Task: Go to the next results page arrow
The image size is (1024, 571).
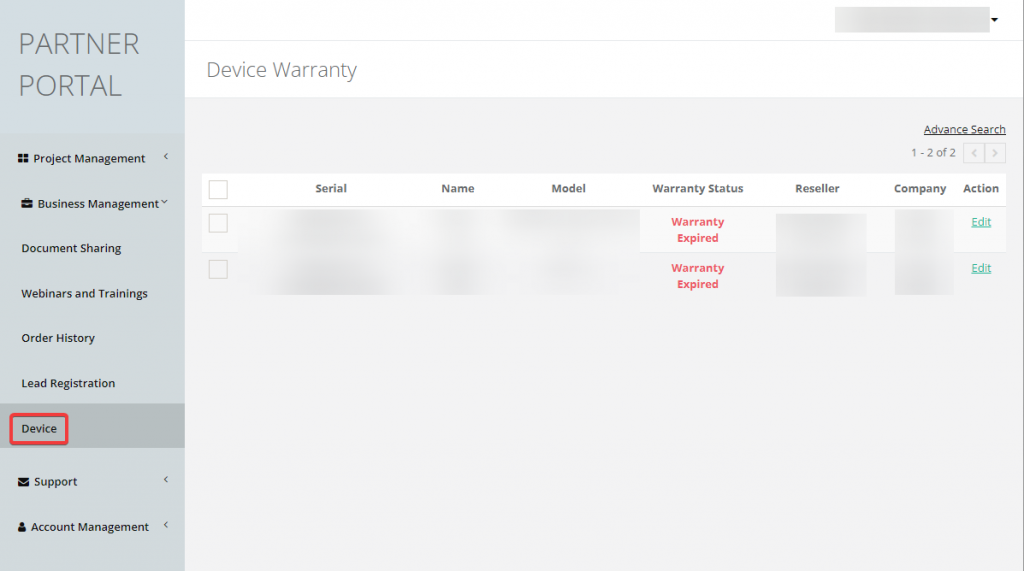Action: 995,153
